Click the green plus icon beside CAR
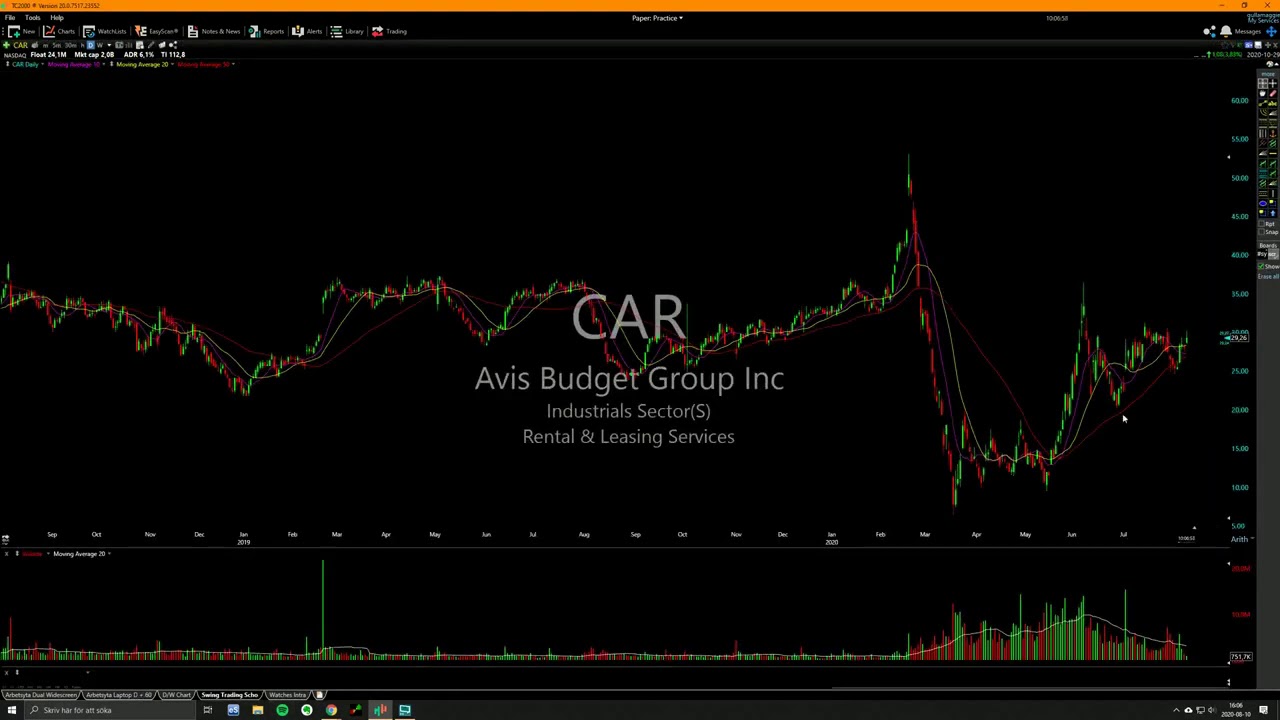The width and height of the screenshot is (1280, 720). coord(6,45)
